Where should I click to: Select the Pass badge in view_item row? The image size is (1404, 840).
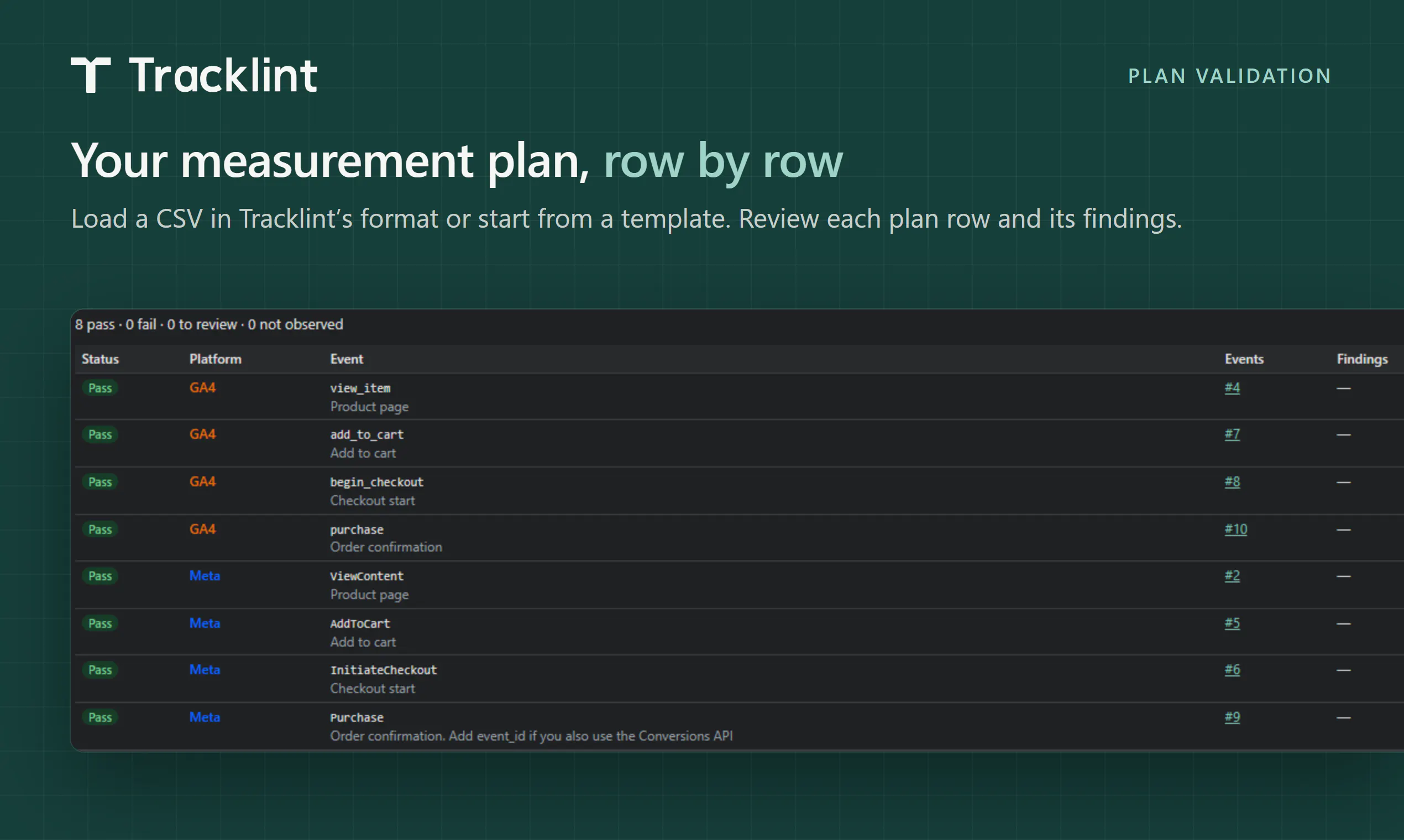(100, 389)
